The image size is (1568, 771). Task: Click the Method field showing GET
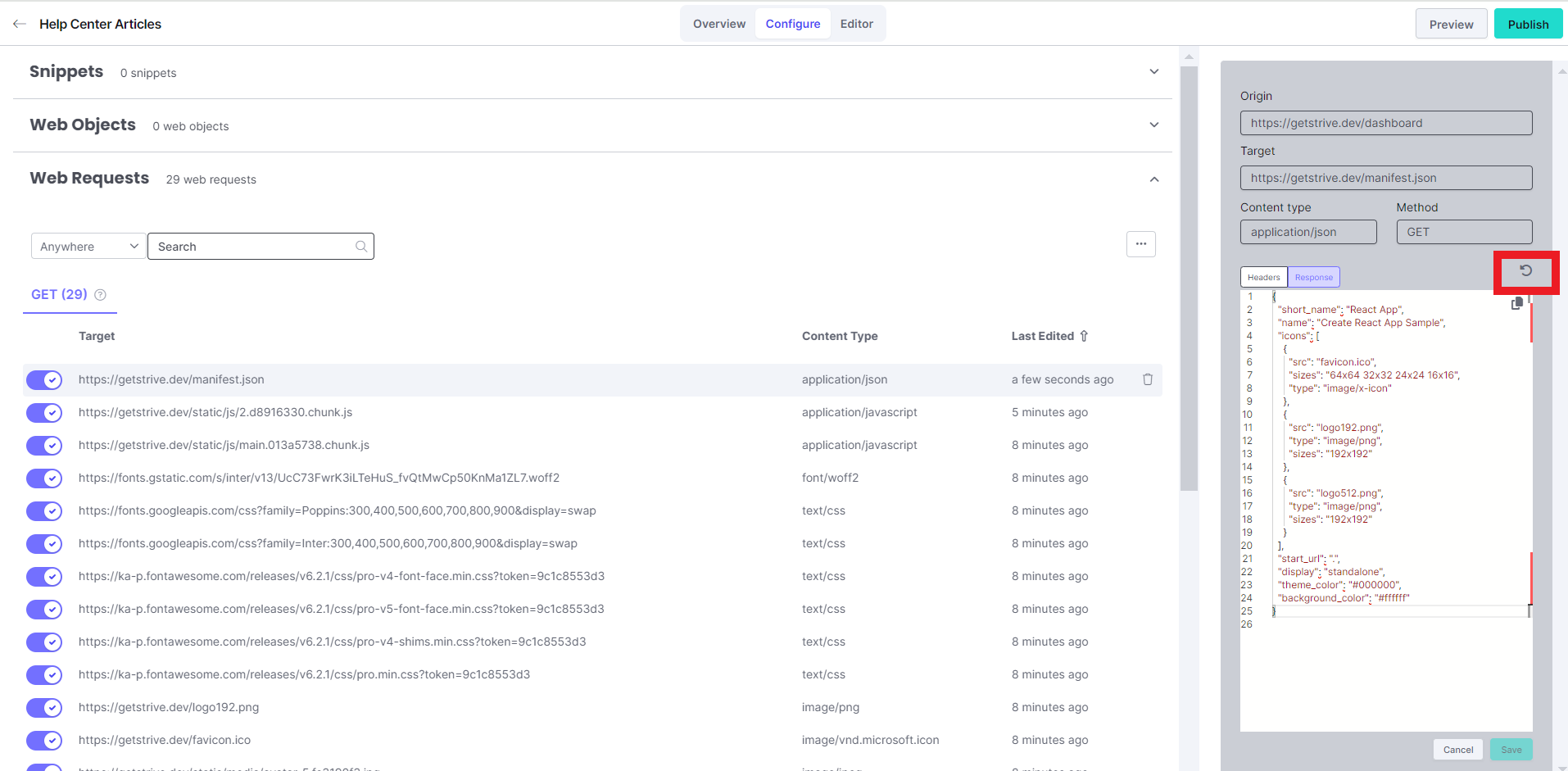1463,232
